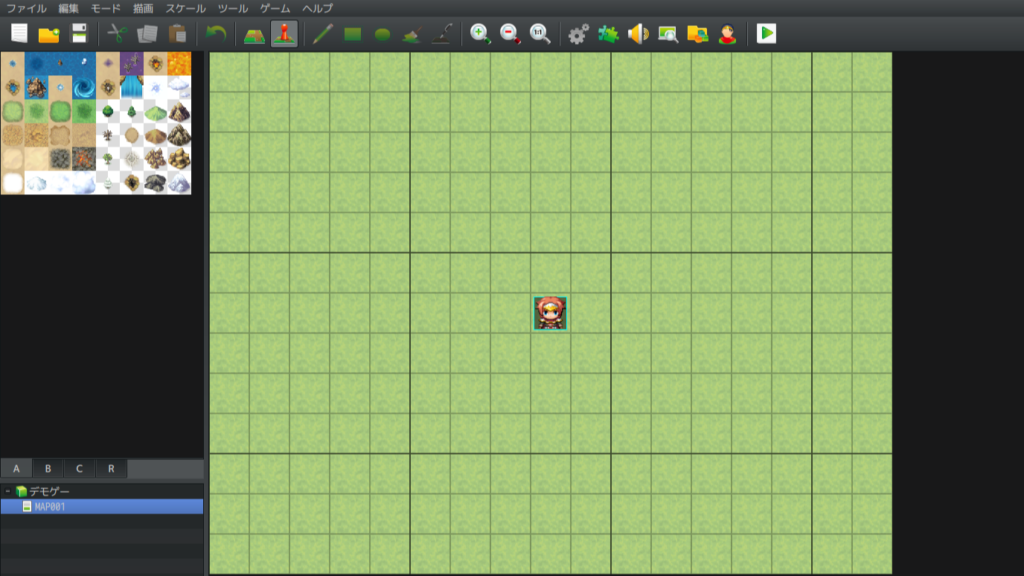Switch to tileset tab B
Viewport: 1024px width, 576px height.
(47, 469)
